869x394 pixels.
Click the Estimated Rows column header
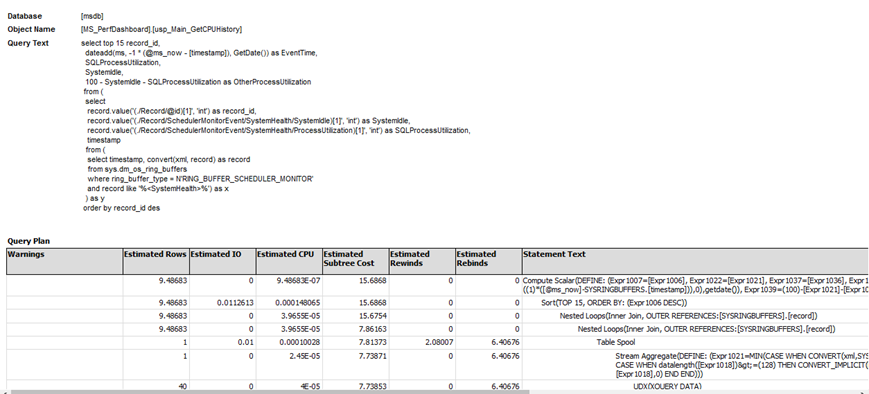(x=156, y=262)
